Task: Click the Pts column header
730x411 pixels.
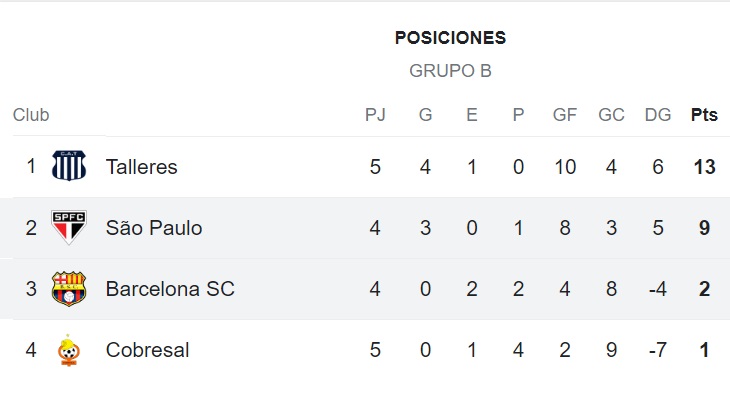Action: click(704, 115)
